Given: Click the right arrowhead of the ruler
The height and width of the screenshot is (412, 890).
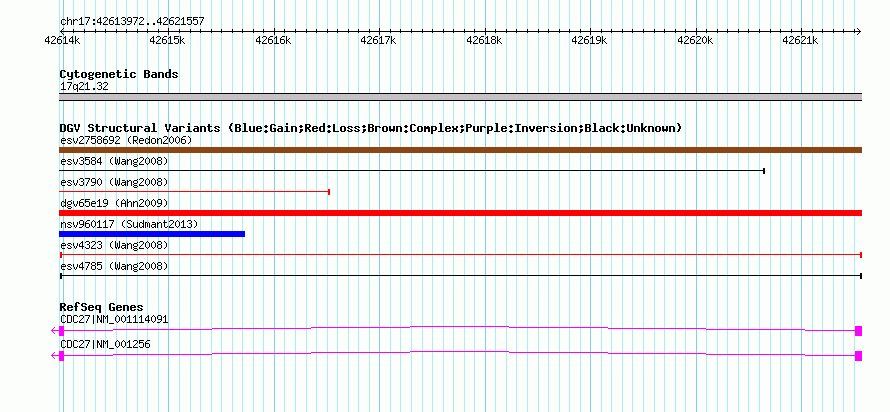Looking at the screenshot, I should tap(858, 31).
